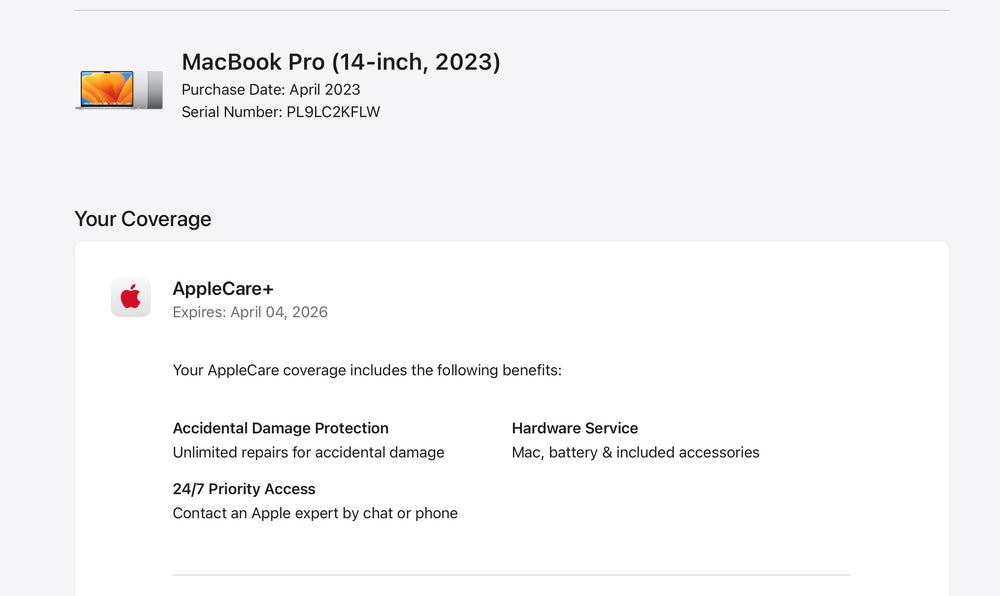The width and height of the screenshot is (1000, 596).
Task: Click the Expires April 04, 2026 text
Action: [250, 312]
